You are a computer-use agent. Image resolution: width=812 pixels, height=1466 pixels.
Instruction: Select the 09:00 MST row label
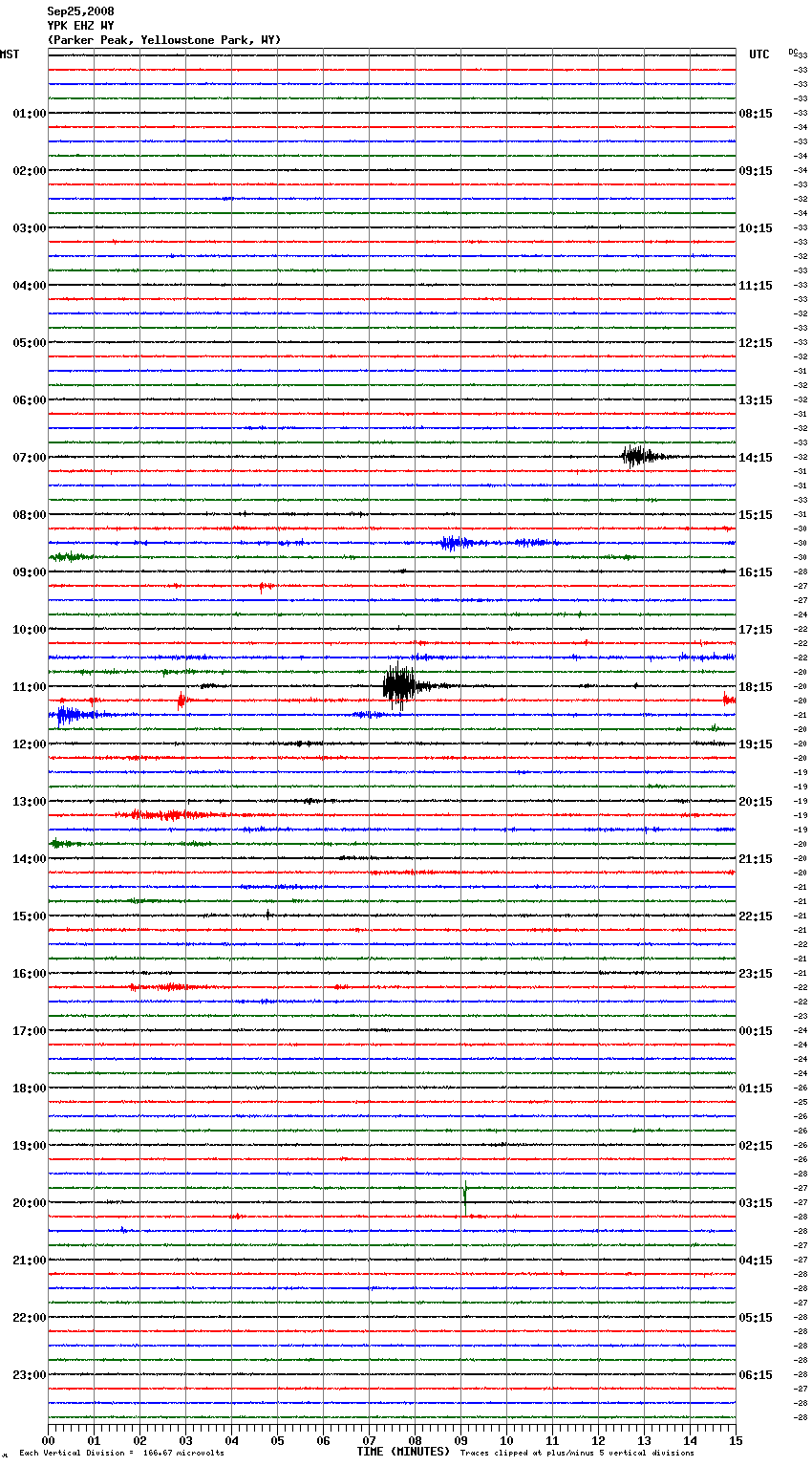(29, 572)
